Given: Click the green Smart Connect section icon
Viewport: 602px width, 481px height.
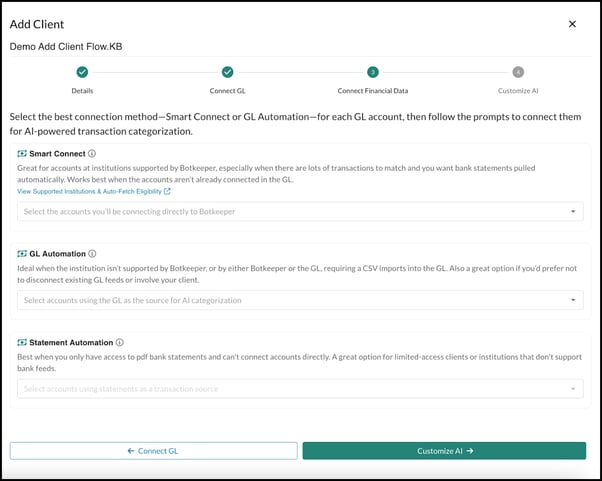Looking at the screenshot, I should point(22,154).
